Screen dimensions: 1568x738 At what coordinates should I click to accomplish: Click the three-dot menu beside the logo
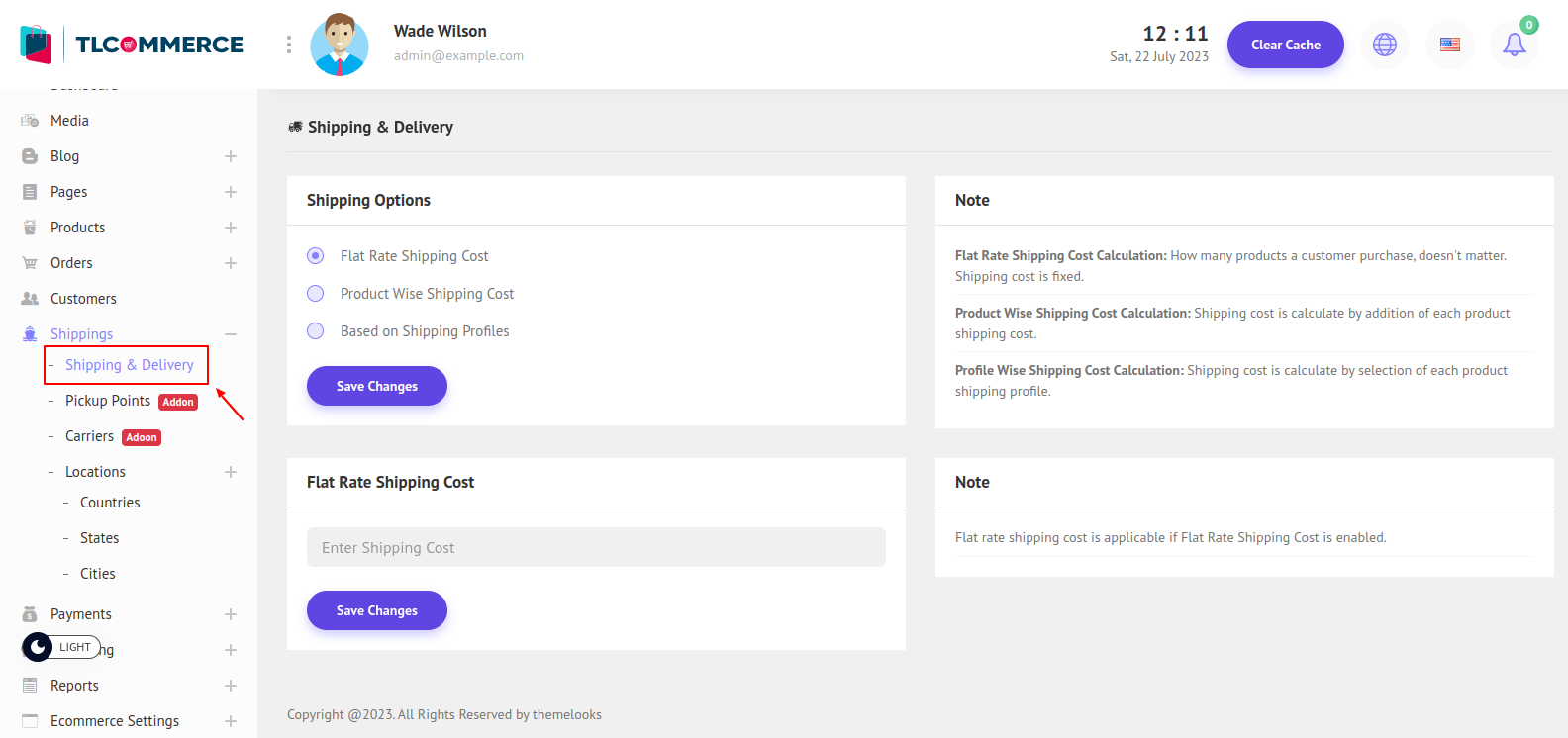[289, 45]
